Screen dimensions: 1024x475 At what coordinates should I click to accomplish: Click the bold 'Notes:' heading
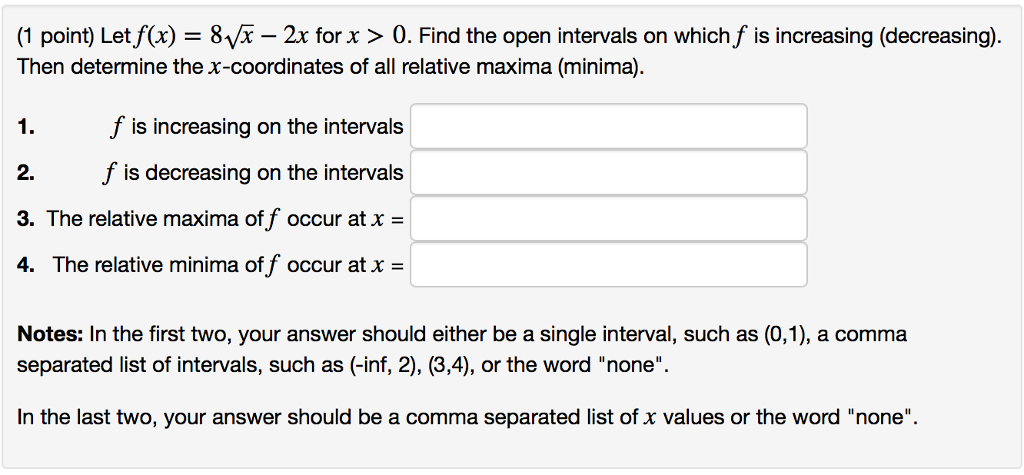(x=51, y=334)
